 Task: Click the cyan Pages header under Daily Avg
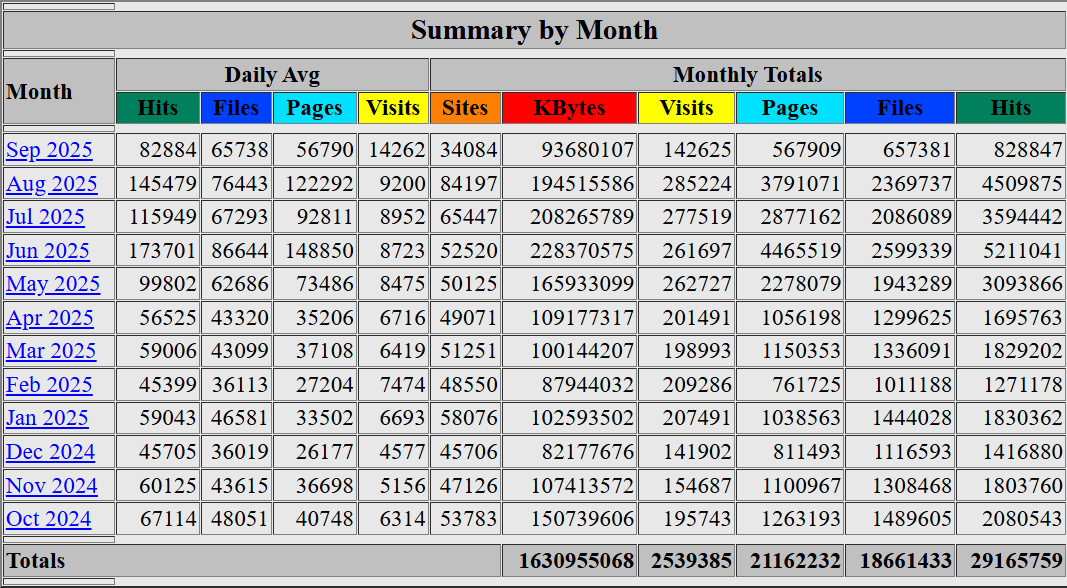tap(314, 108)
